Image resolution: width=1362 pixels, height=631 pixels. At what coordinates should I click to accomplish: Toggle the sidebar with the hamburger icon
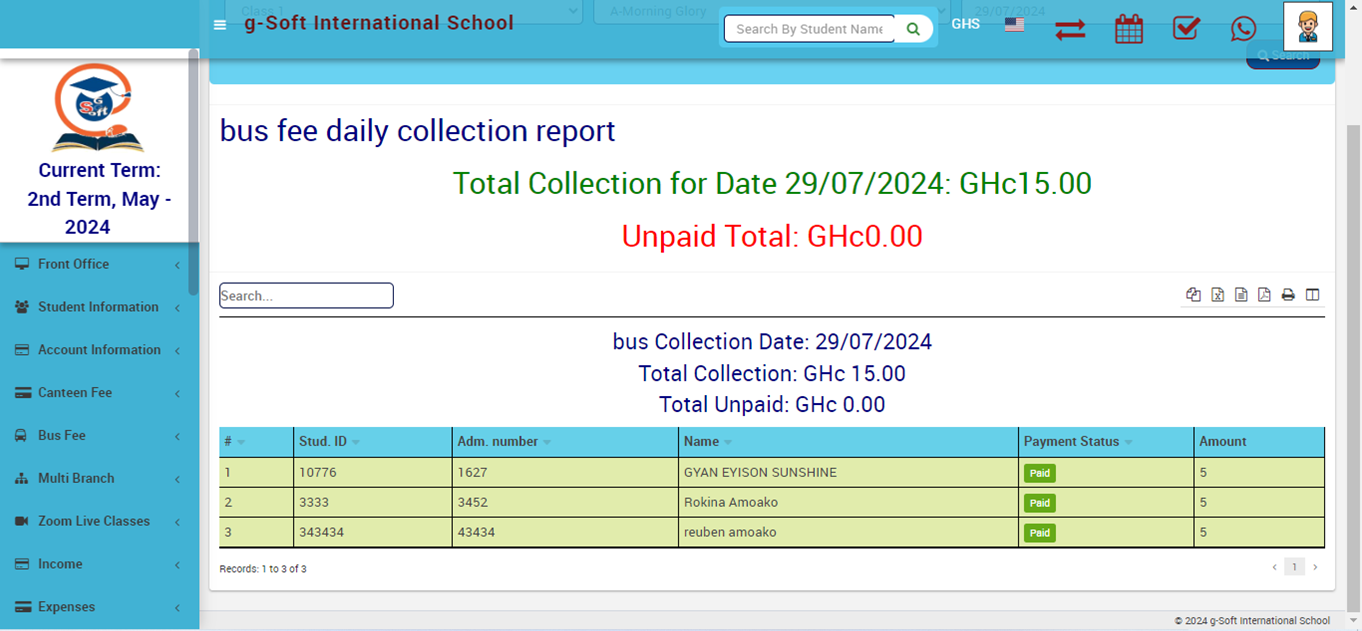pyautogui.click(x=220, y=25)
